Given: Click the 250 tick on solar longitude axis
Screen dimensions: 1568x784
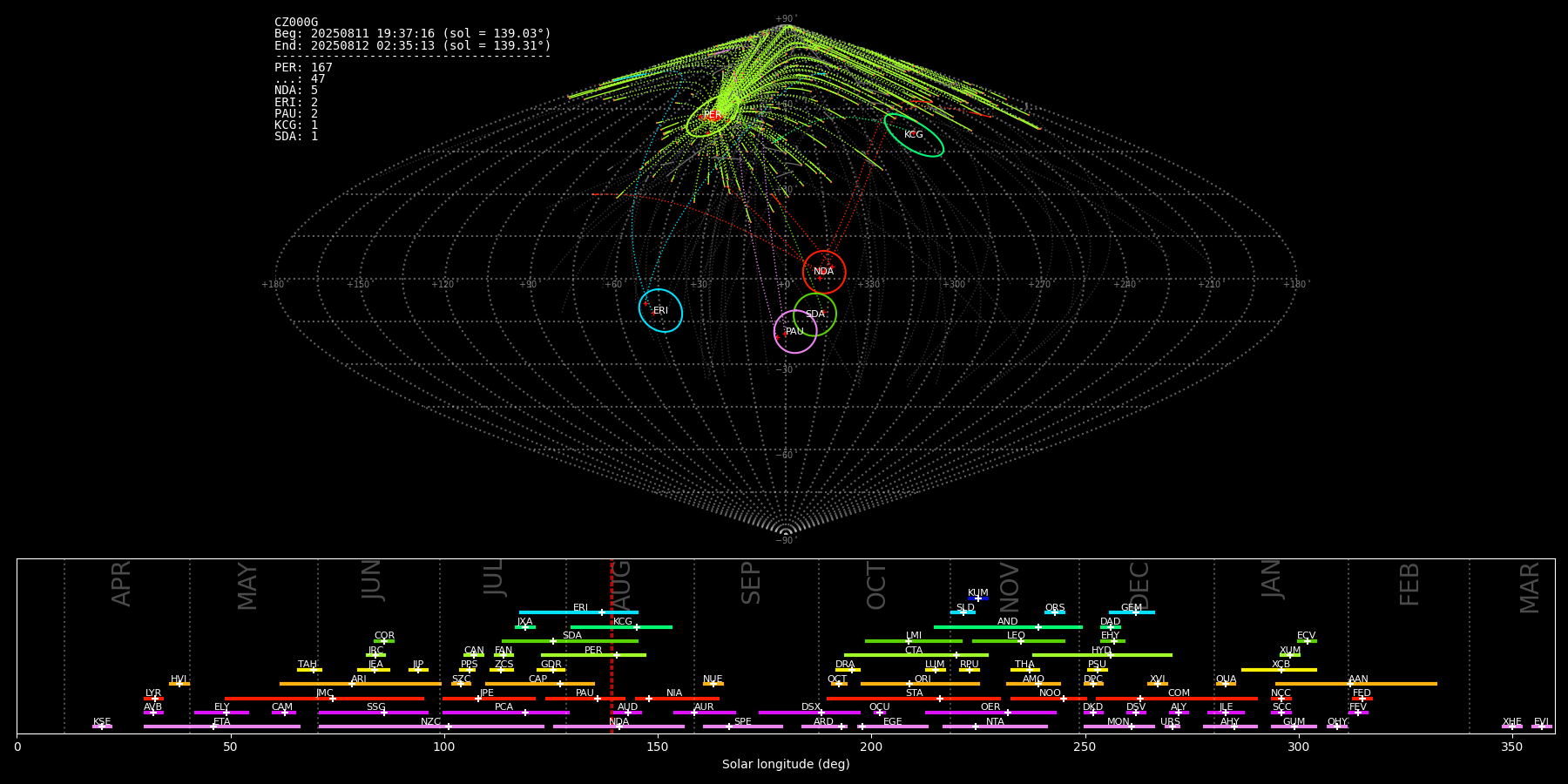Looking at the screenshot, I should pos(1085,747).
